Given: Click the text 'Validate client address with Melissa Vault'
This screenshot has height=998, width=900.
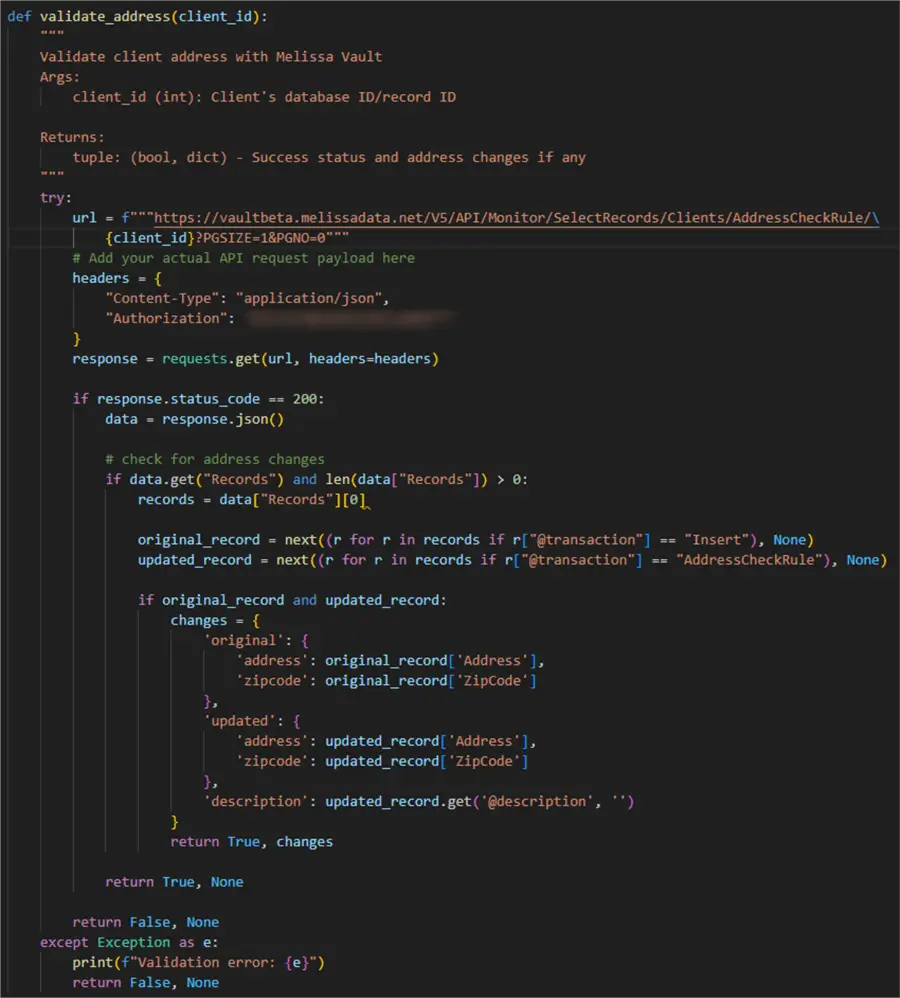Looking at the screenshot, I should 211,57.
